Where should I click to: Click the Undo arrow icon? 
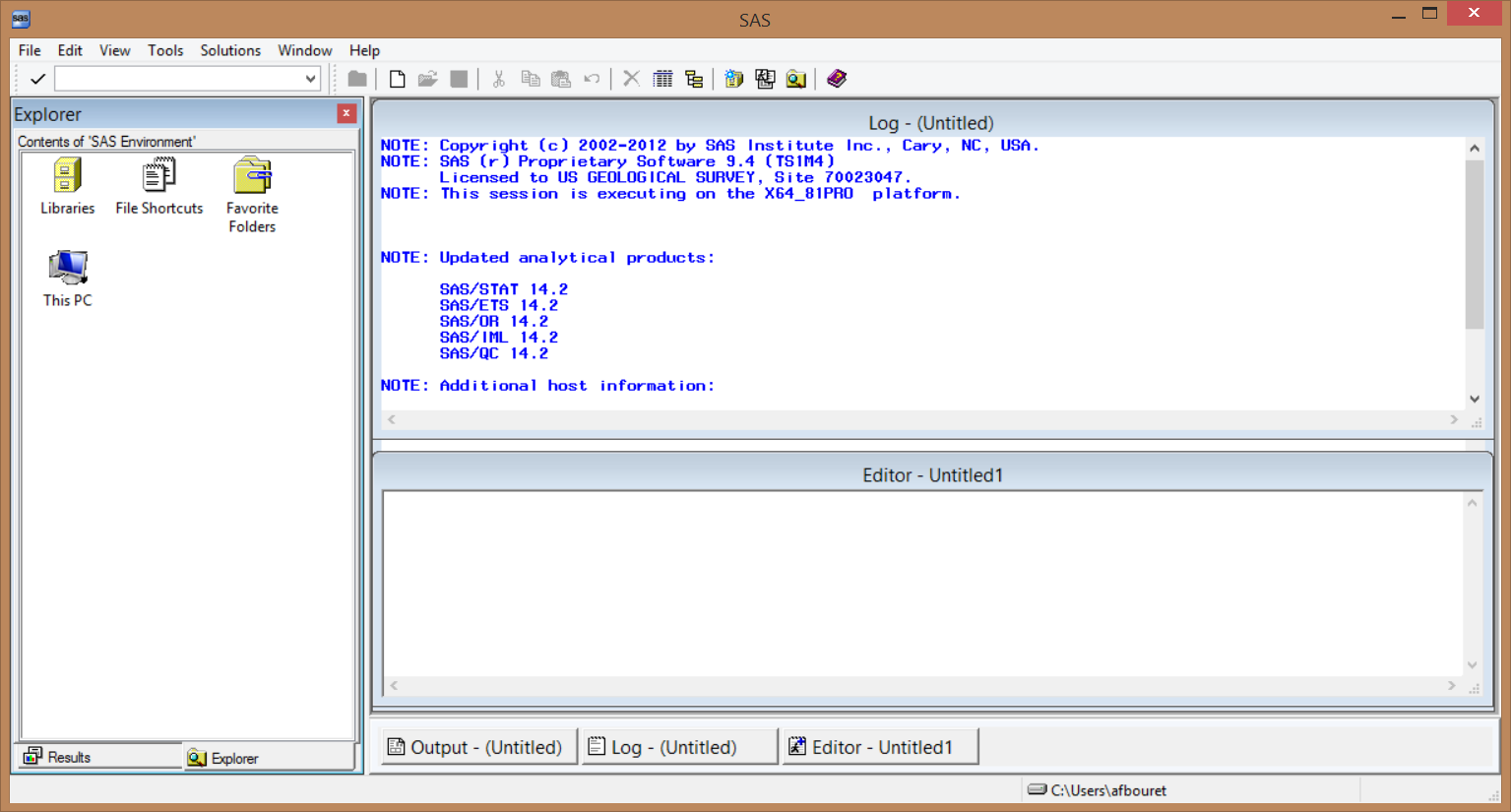(592, 79)
